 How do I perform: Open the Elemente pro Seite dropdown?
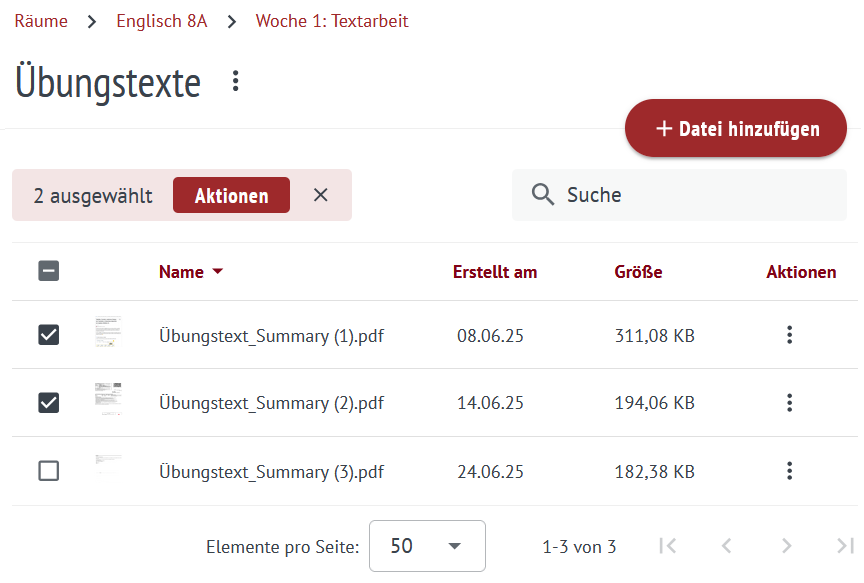click(x=427, y=546)
